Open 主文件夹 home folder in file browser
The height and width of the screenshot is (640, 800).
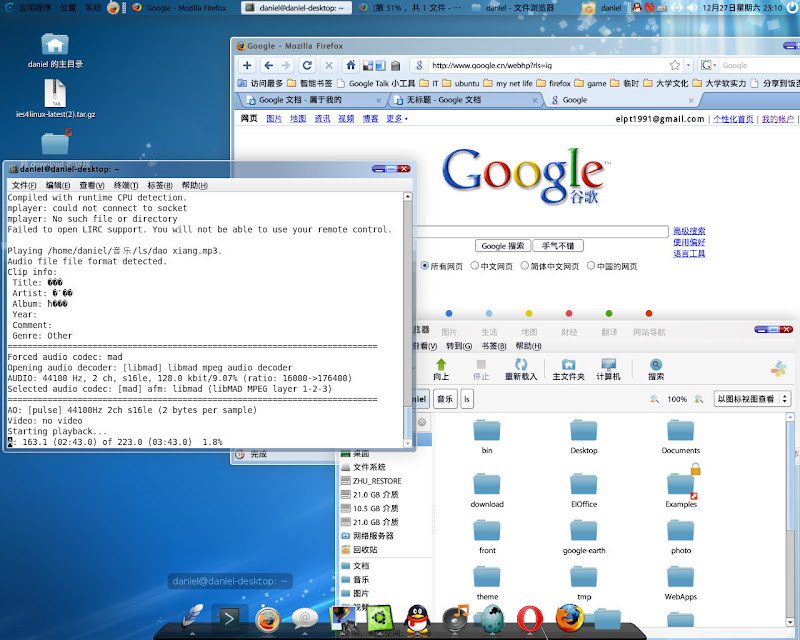568,369
